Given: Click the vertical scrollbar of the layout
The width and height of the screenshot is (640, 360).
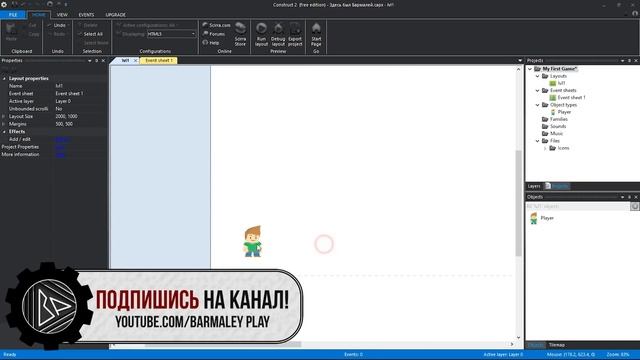Looking at the screenshot, I should [x=519, y=203].
